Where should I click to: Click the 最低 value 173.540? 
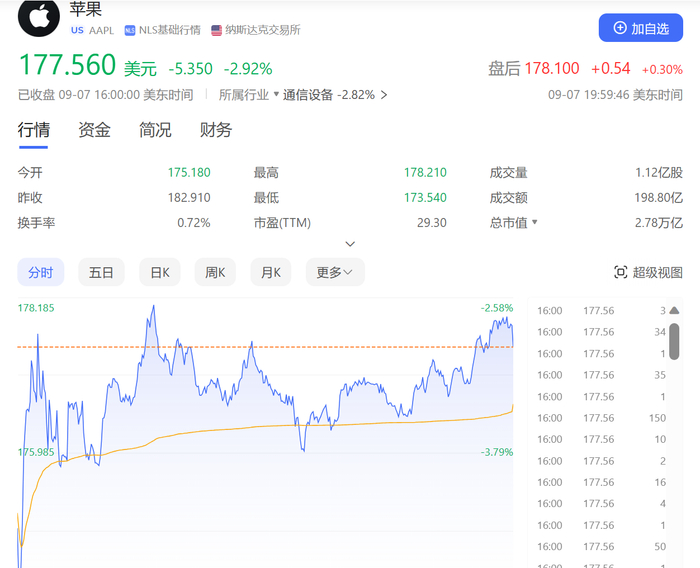(x=425, y=197)
